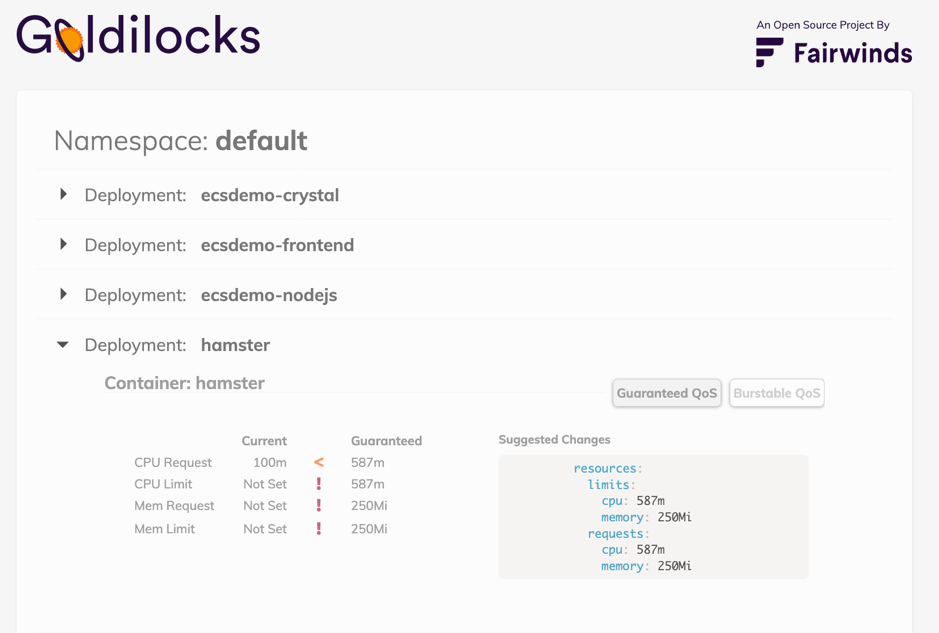Click the red exclamation icon for Mem Request
The width and height of the screenshot is (939, 633).
[319, 505]
